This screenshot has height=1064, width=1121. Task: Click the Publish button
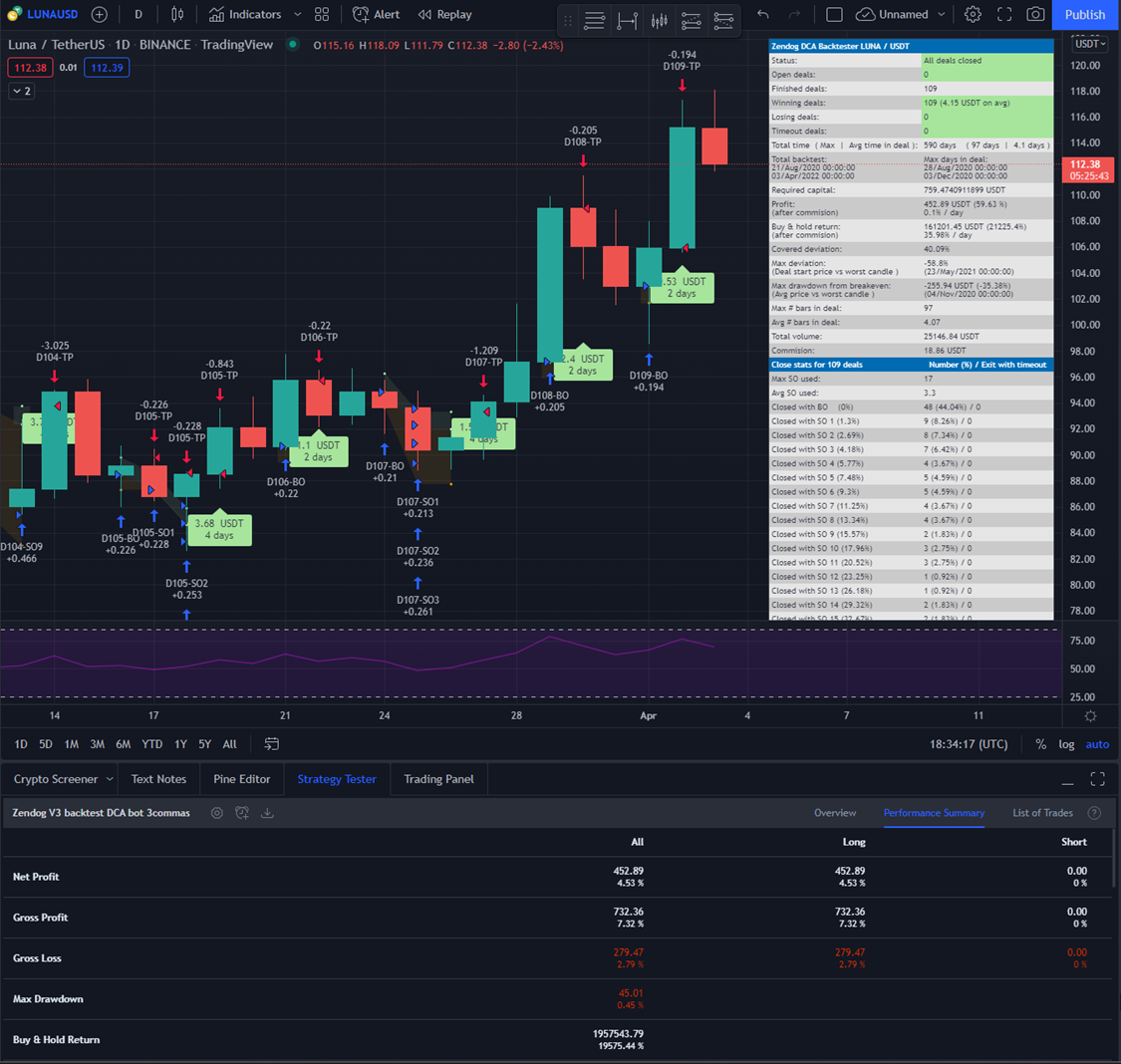coord(1084,14)
